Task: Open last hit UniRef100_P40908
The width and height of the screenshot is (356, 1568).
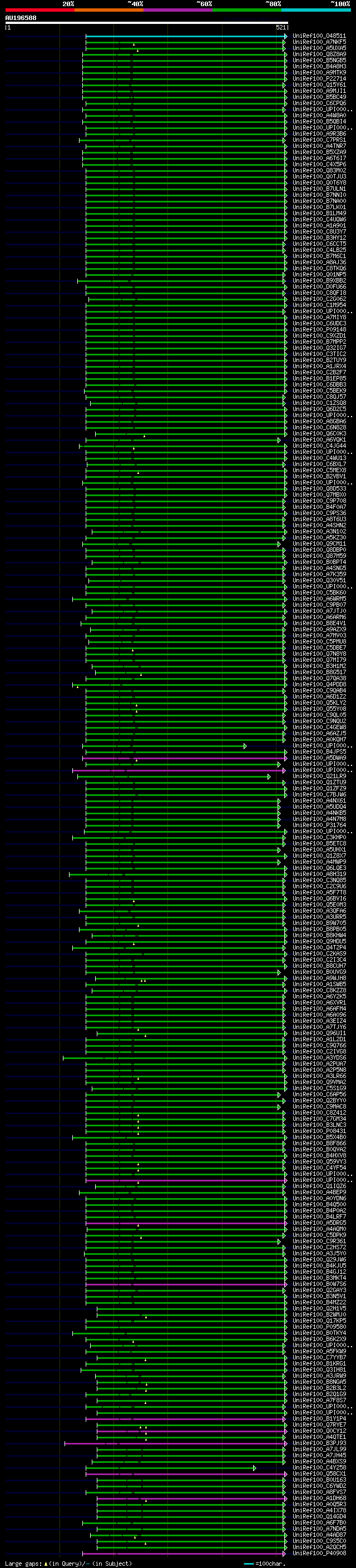Action: point(319,1554)
